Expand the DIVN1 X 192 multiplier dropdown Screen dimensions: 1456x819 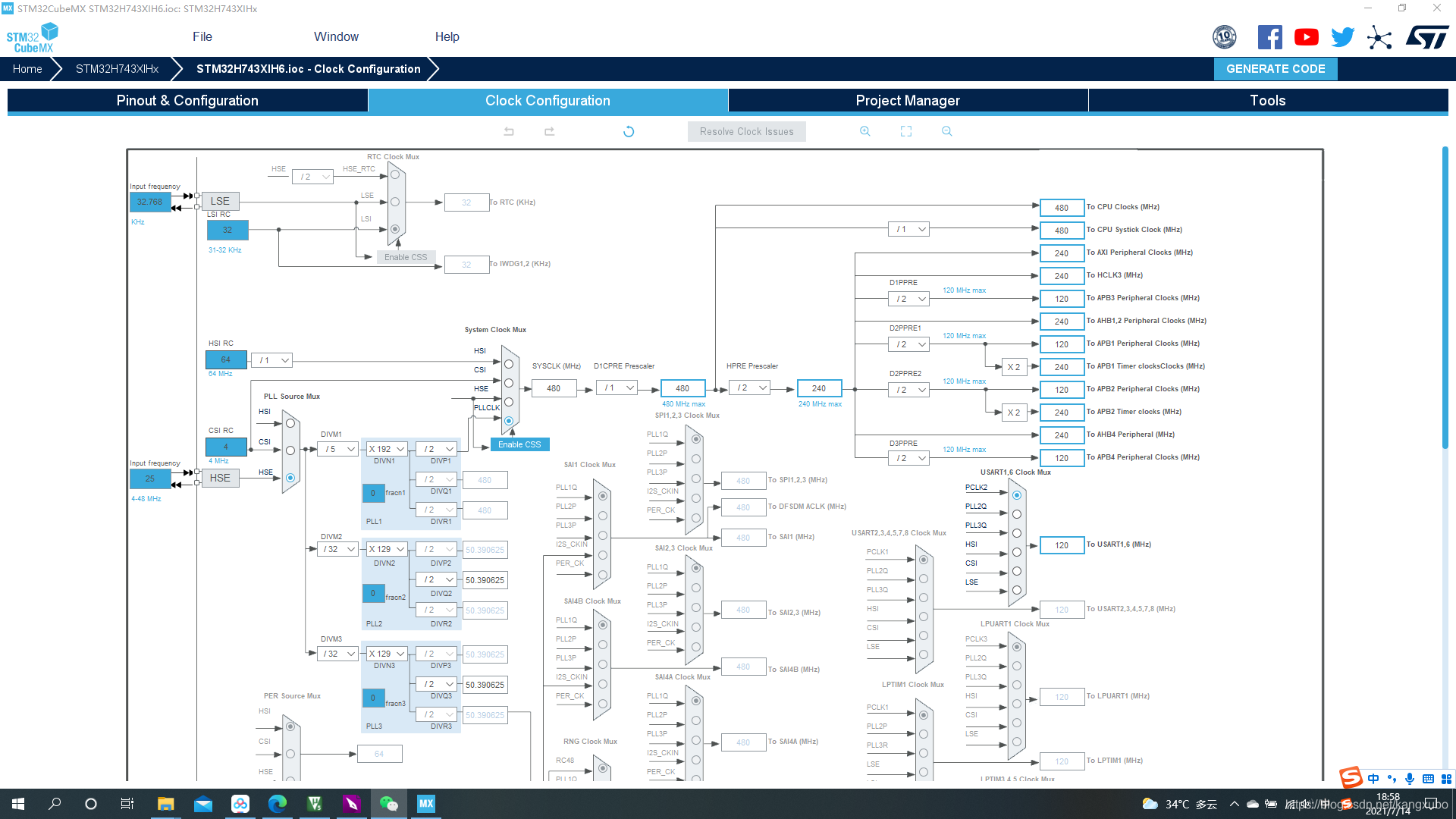click(387, 449)
